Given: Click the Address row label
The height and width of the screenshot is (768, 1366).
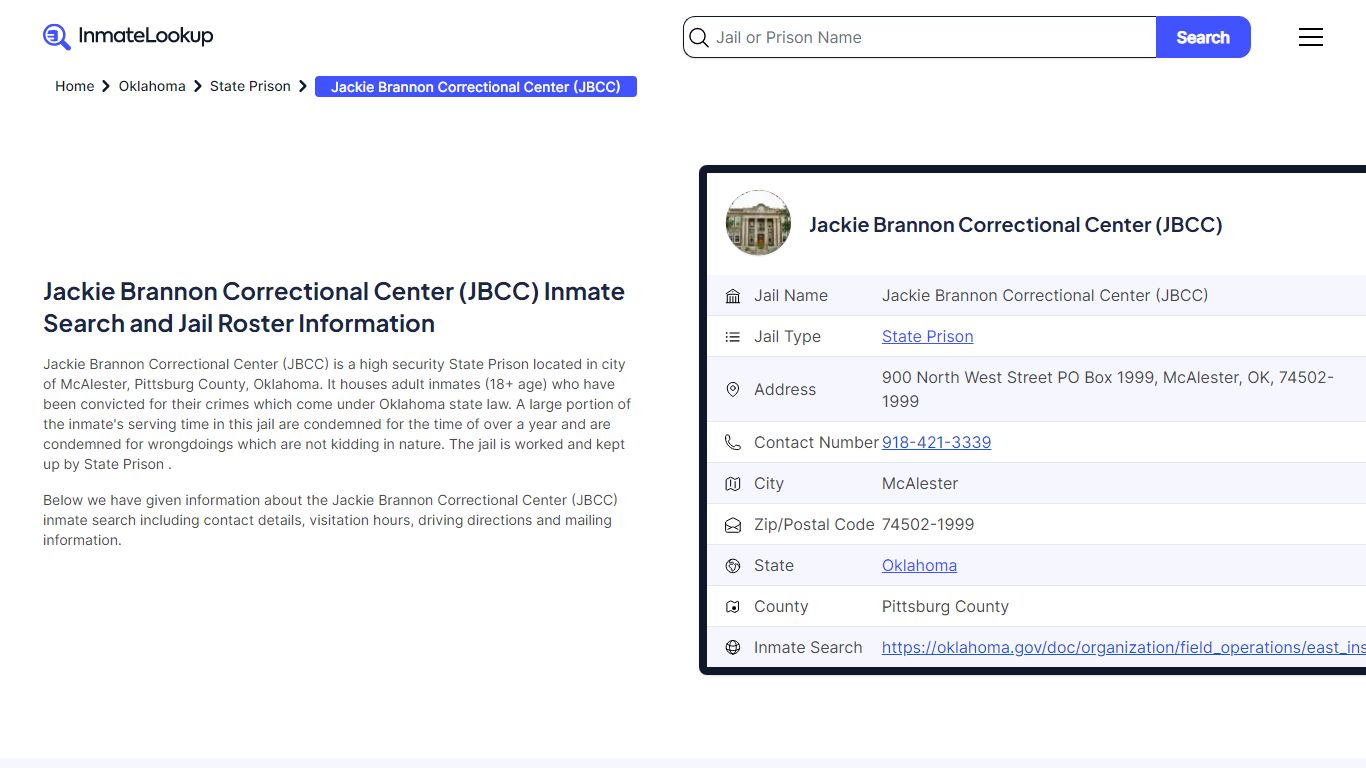Looking at the screenshot, I should coord(785,390).
